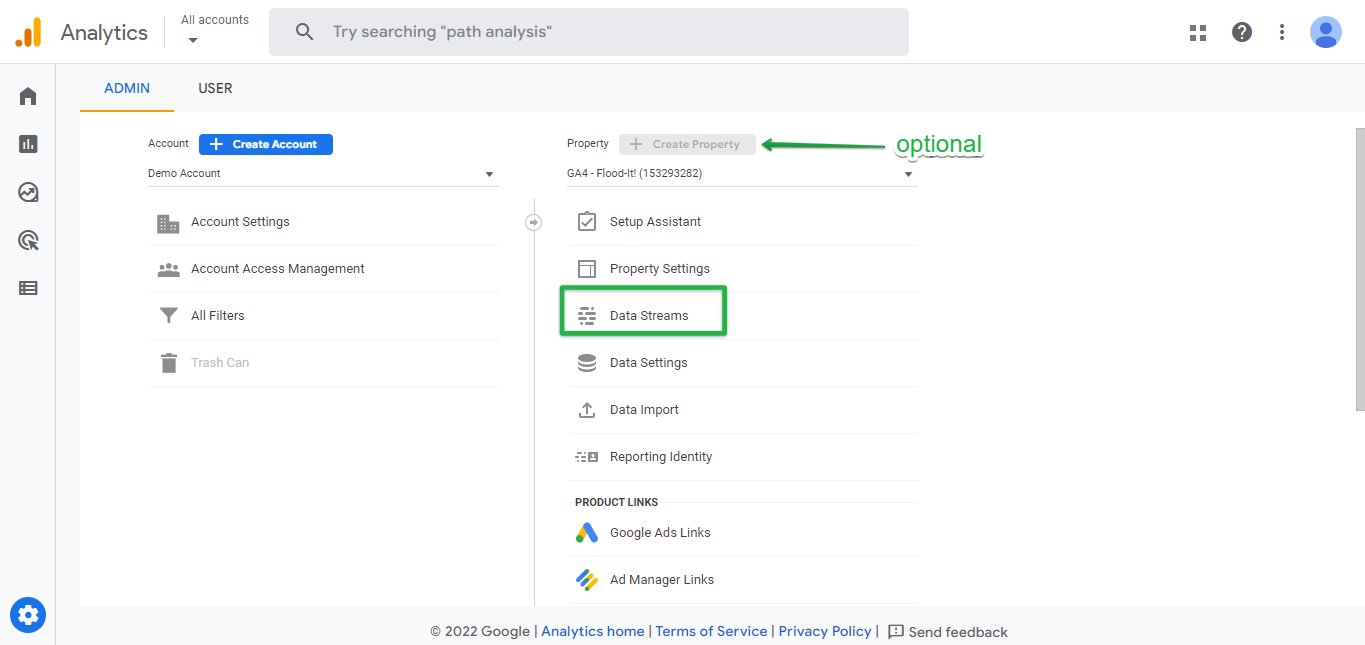Open the Privacy Policy link
Screen dimensions: 1365x645
(x=825, y=632)
